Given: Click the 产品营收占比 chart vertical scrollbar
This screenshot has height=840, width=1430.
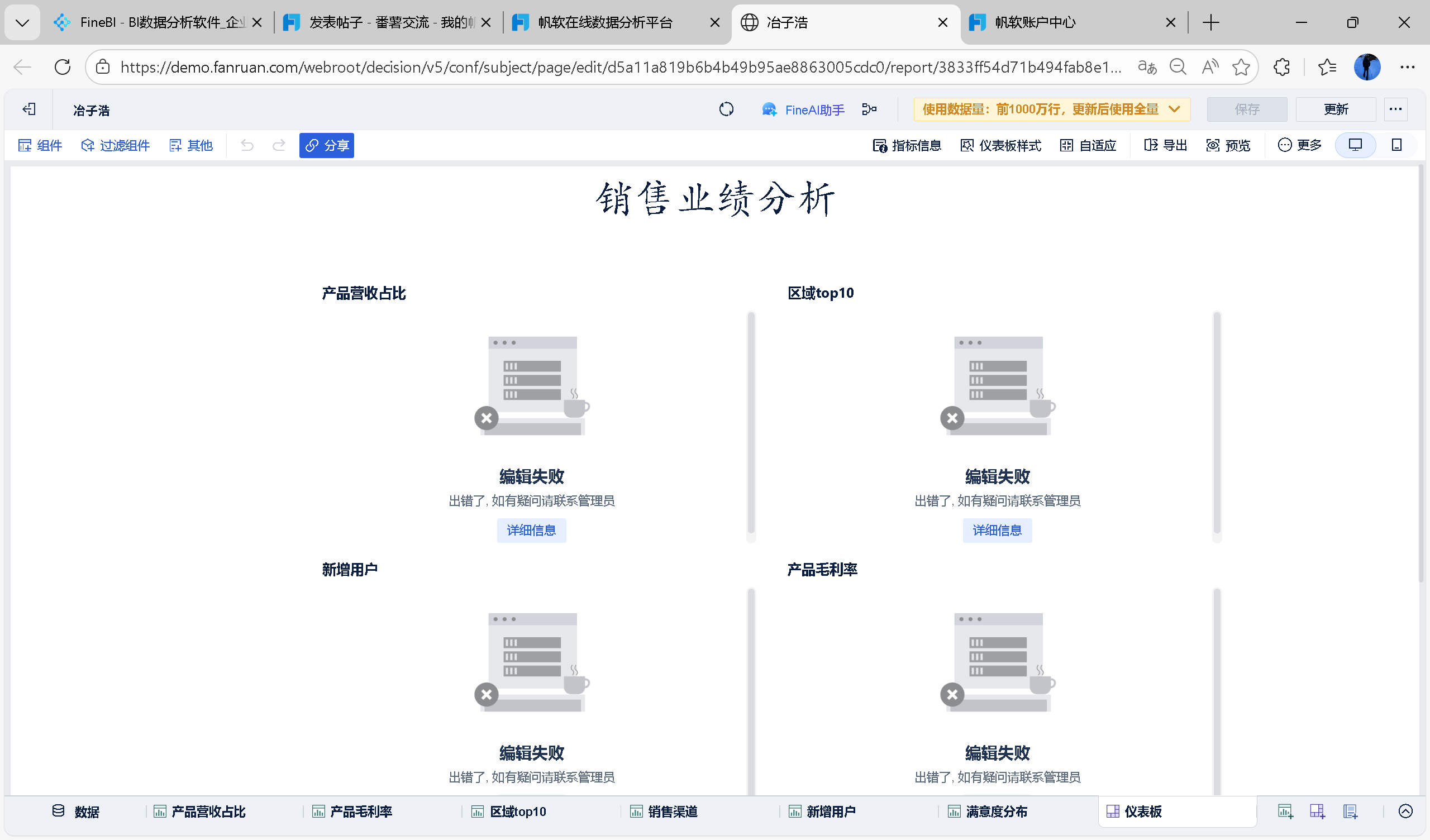Looking at the screenshot, I should click(751, 423).
